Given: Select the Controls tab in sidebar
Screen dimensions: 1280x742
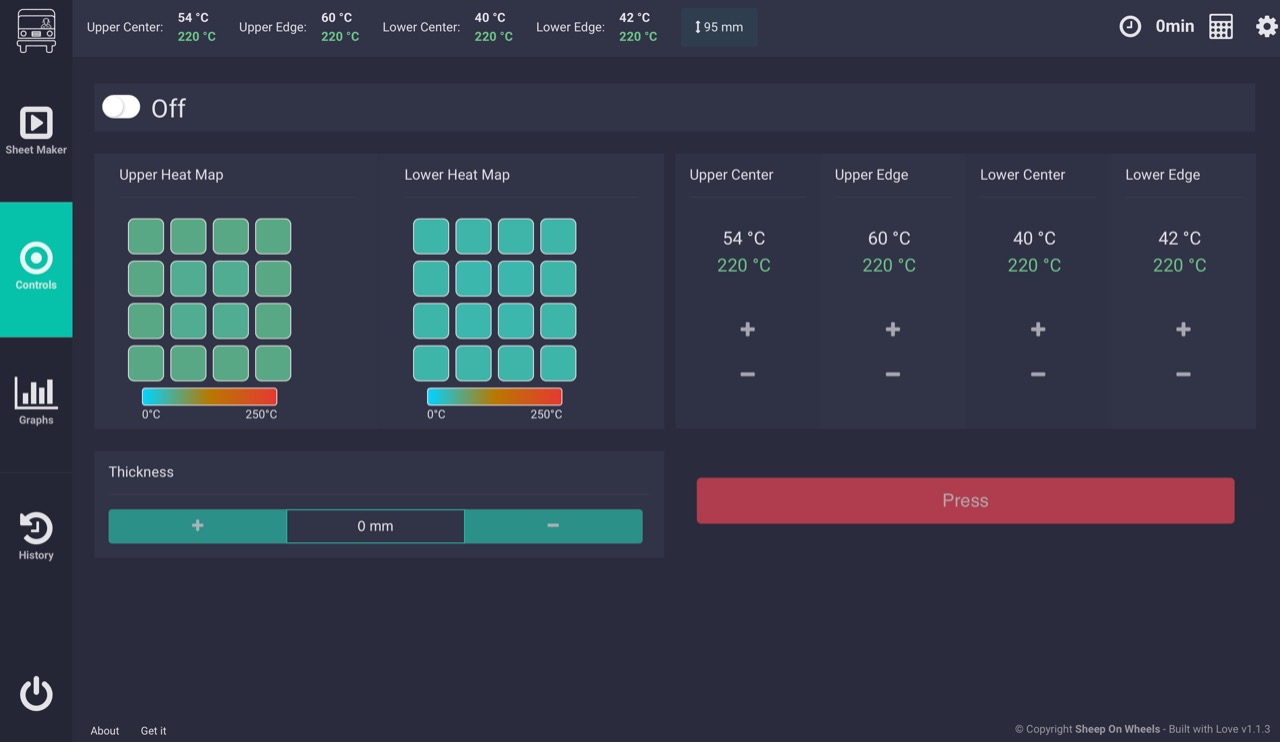Looking at the screenshot, I should pyautogui.click(x=36, y=270).
